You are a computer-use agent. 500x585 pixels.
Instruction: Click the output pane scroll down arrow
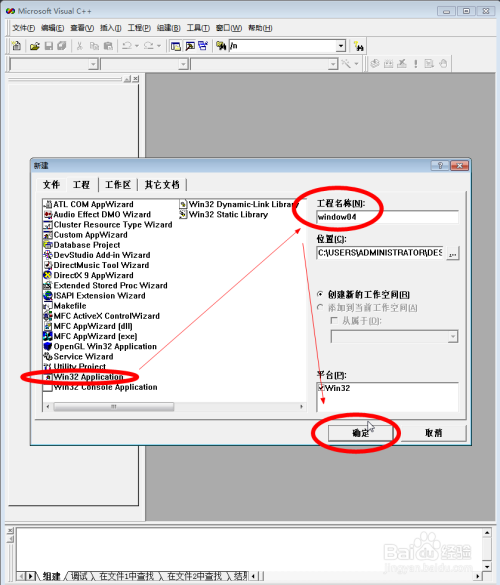click(x=487, y=566)
